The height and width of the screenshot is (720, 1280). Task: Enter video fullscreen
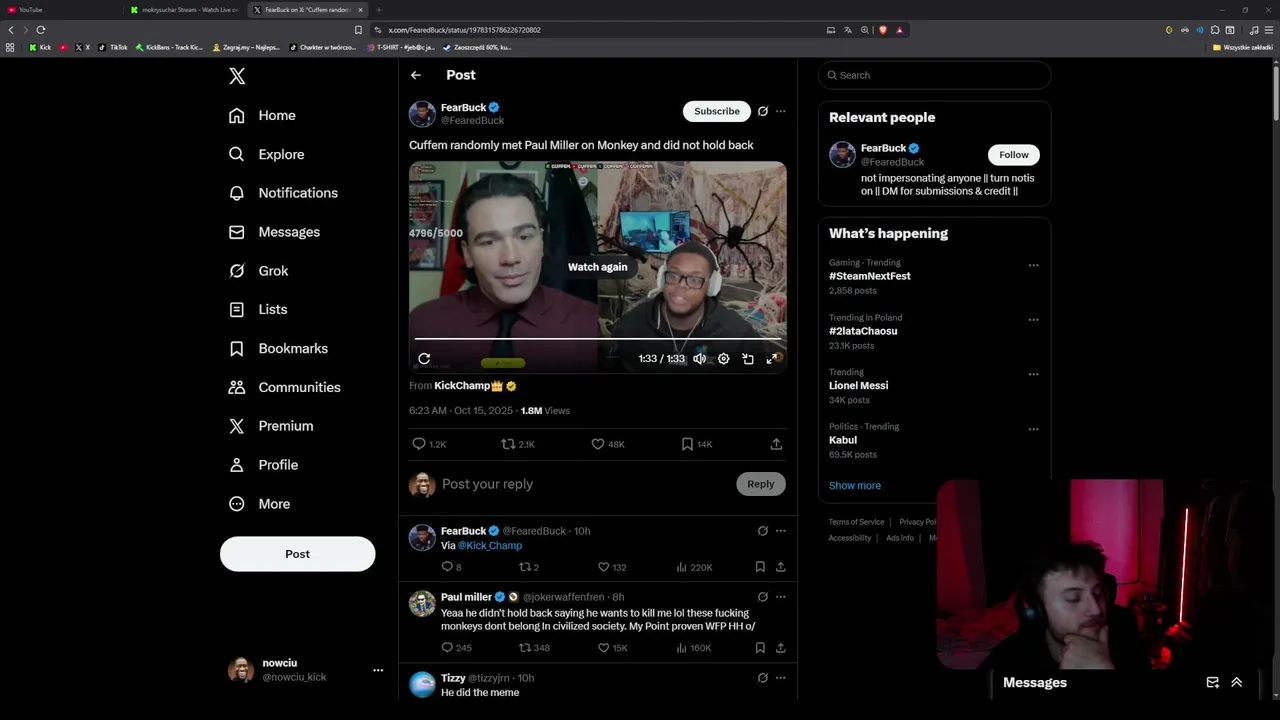pyautogui.click(x=772, y=359)
